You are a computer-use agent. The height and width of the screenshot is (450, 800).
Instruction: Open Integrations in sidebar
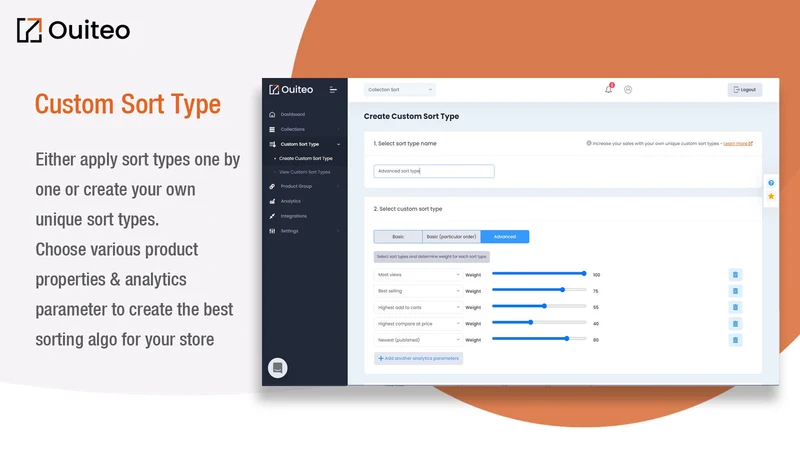[294, 216]
